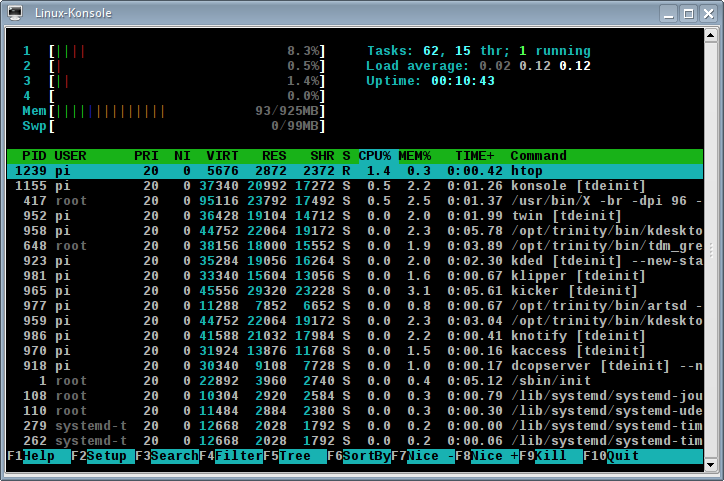The width and height of the screenshot is (724, 481).
Task: Click the terminal scrollbar down arrow
Action: tap(711, 465)
